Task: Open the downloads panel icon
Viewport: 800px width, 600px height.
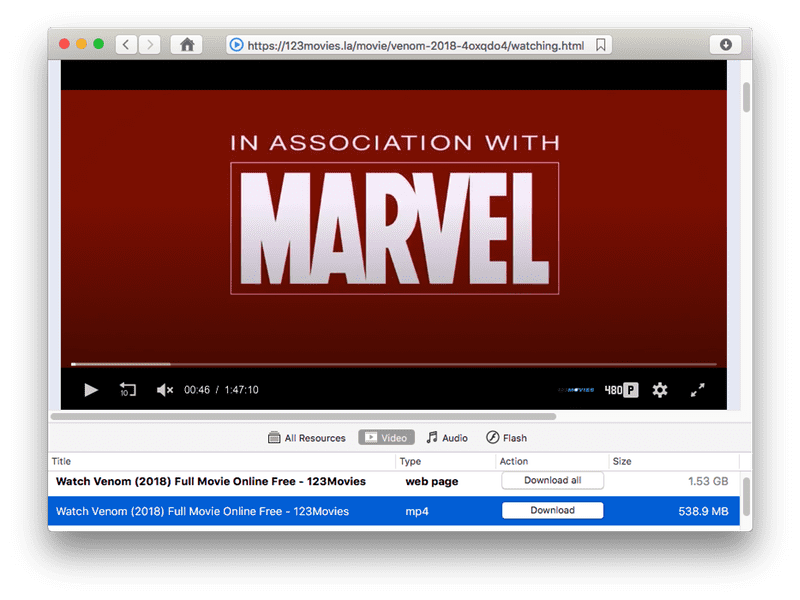Action: [x=724, y=44]
